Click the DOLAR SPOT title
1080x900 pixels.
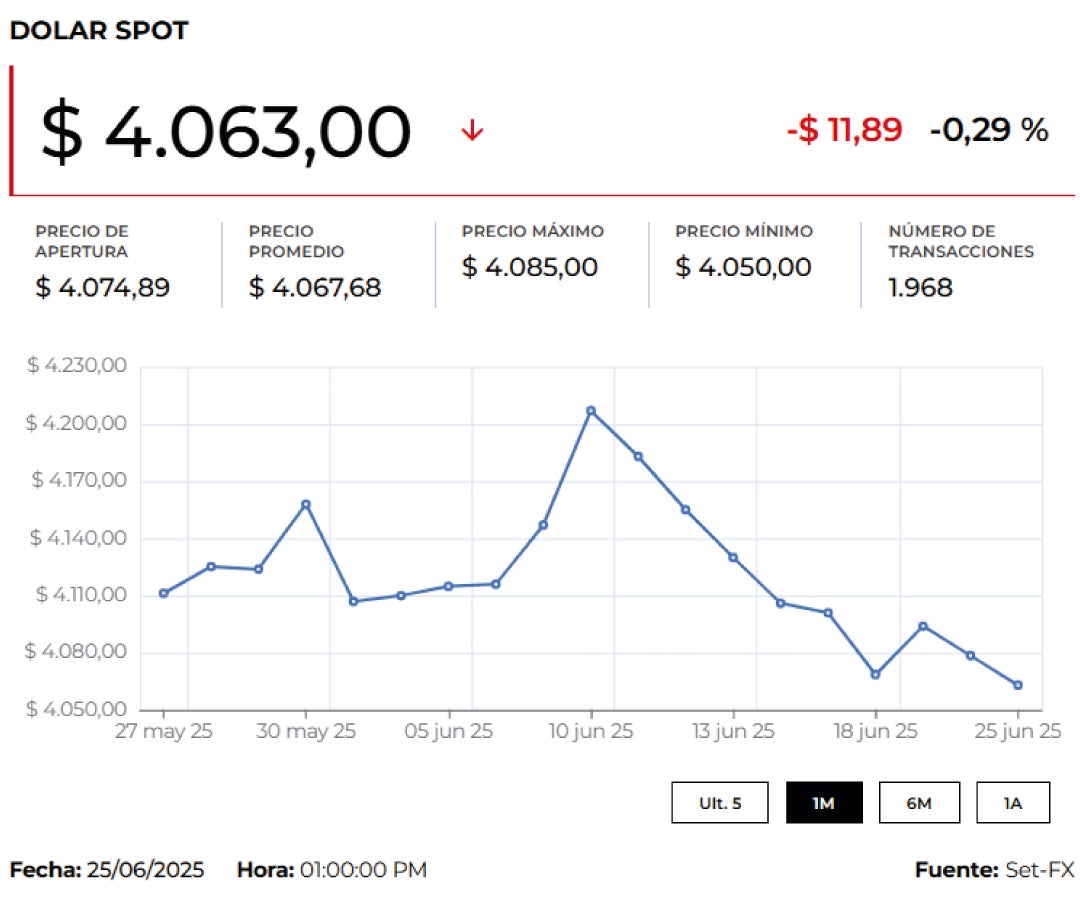pyautogui.click(x=99, y=31)
